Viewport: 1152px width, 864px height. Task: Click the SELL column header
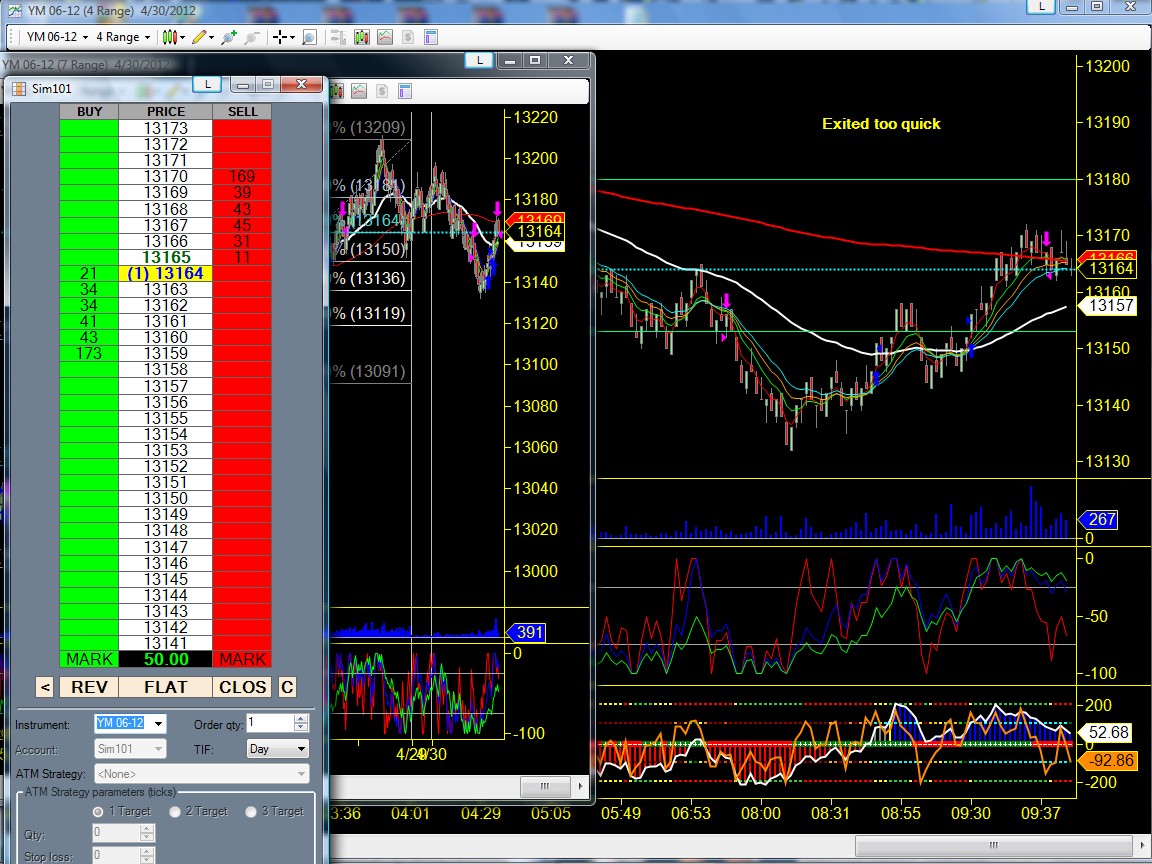click(x=242, y=112)
